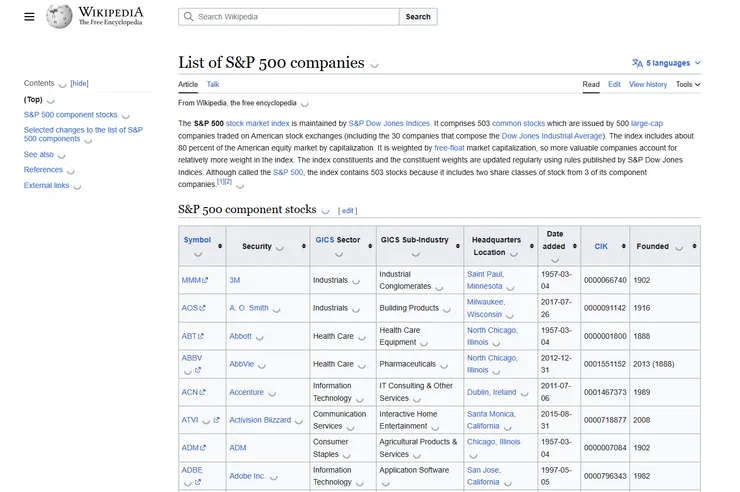Sort table by Founded column arrows
The image size is (740, 492).
(694, 246)
